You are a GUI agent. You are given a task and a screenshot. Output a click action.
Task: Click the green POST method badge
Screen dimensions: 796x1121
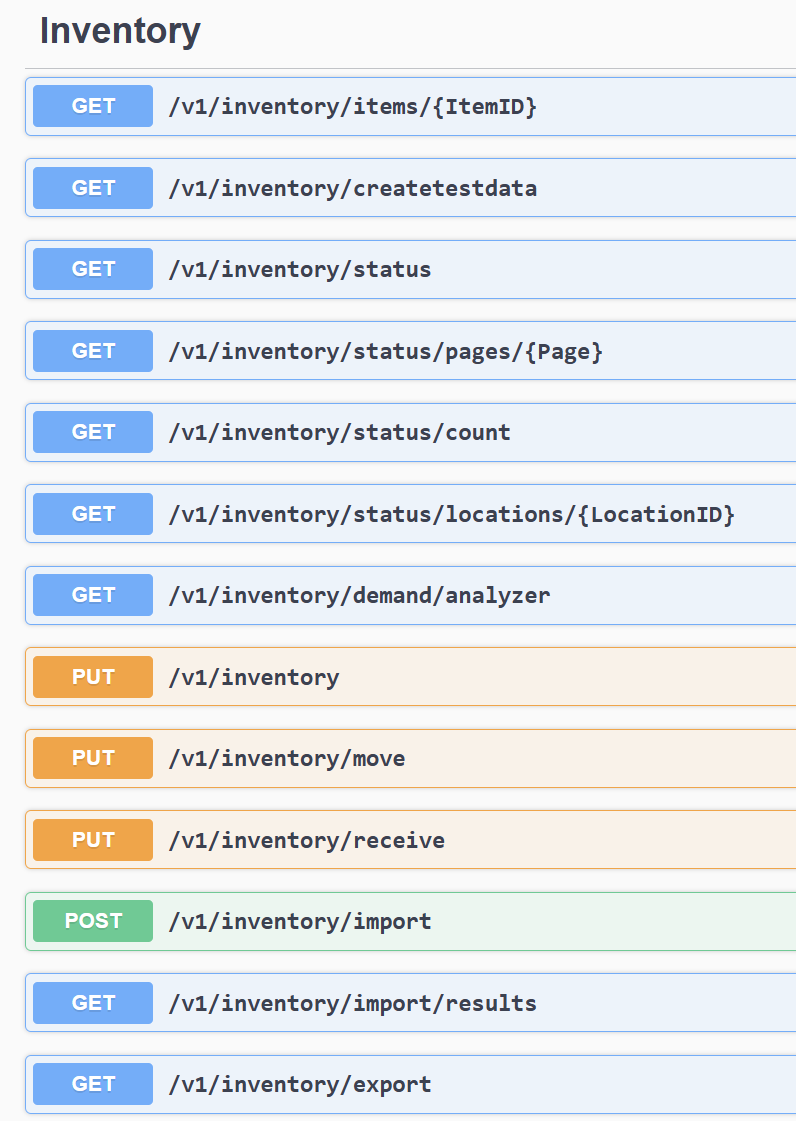click(93, 921)
